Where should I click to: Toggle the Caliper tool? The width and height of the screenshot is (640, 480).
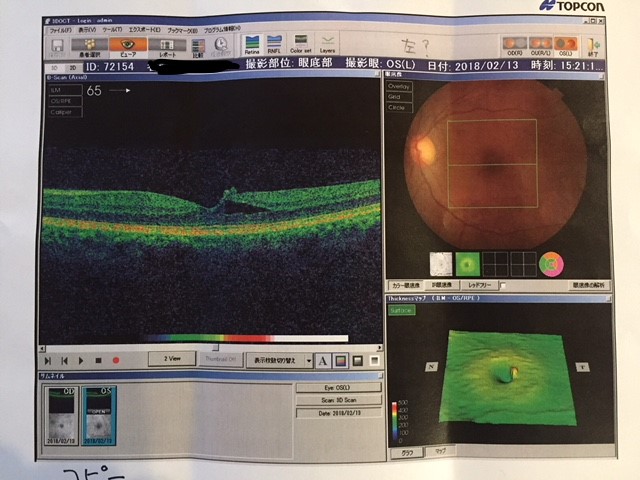65,112
